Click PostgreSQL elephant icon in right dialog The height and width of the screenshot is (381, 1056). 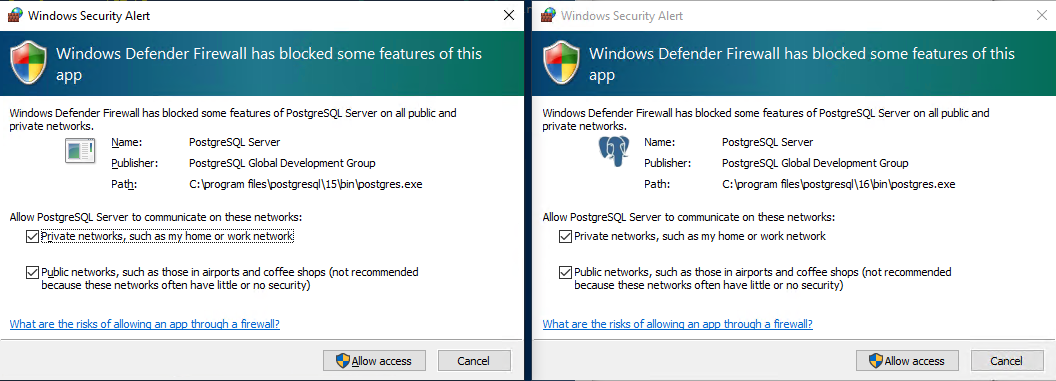pyautogui.click(x=614, y=150)
